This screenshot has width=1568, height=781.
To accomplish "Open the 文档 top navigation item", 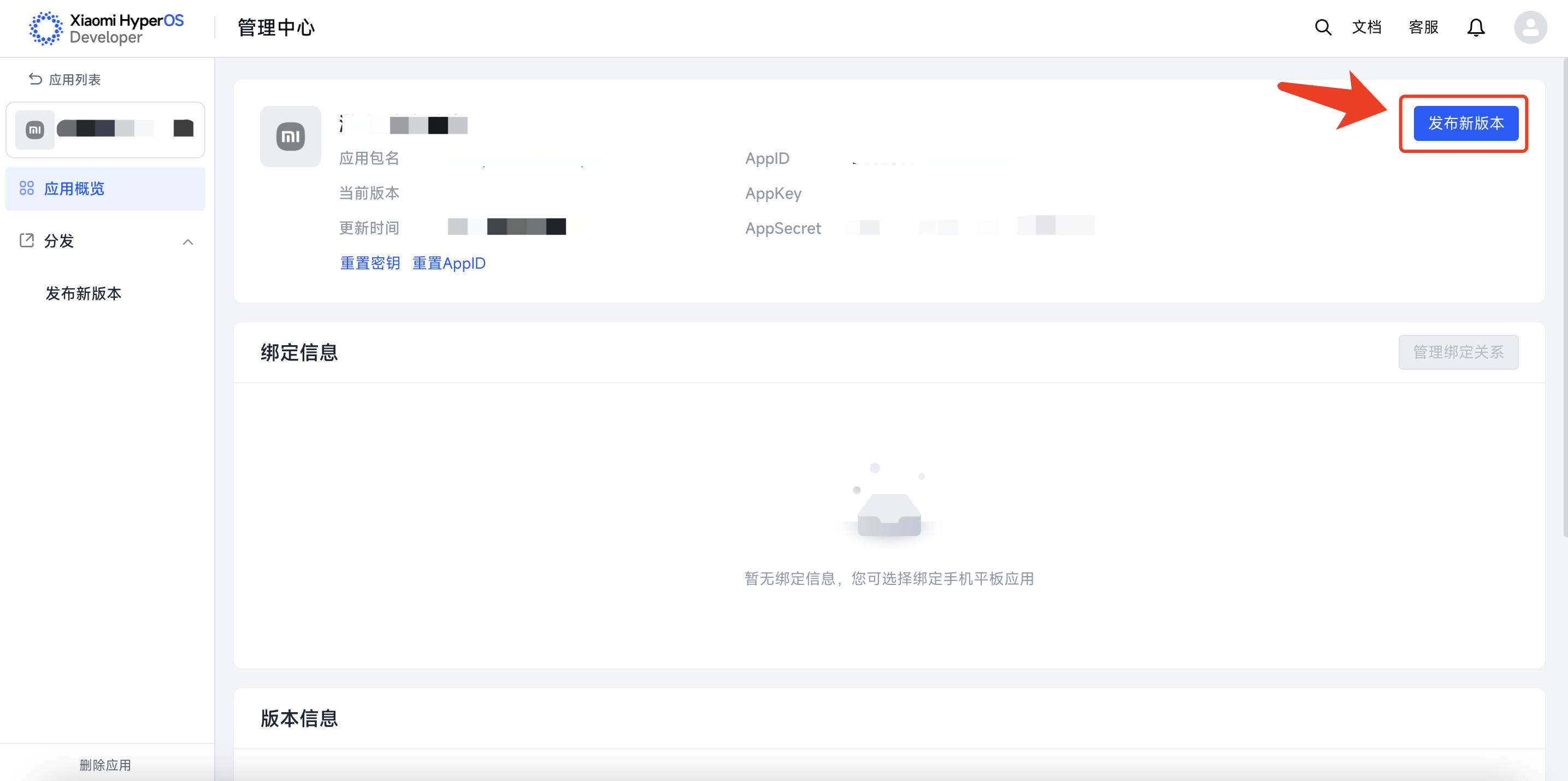I will [x=1366, y=27].
